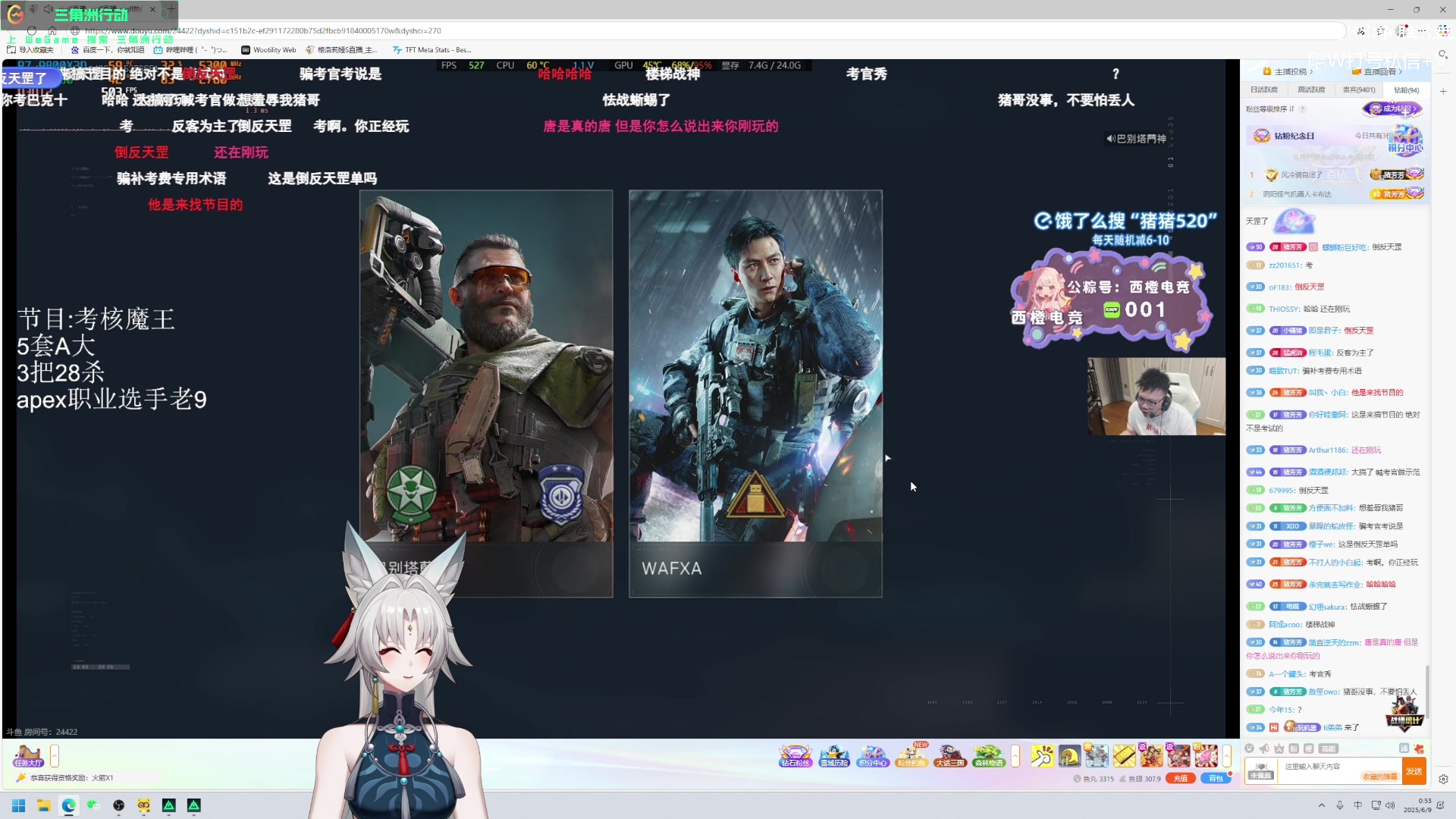This screenshot has width=1456, height=819.
Task: Expand the activity icons arrow after 森林物语
Action: [1015, 756]
